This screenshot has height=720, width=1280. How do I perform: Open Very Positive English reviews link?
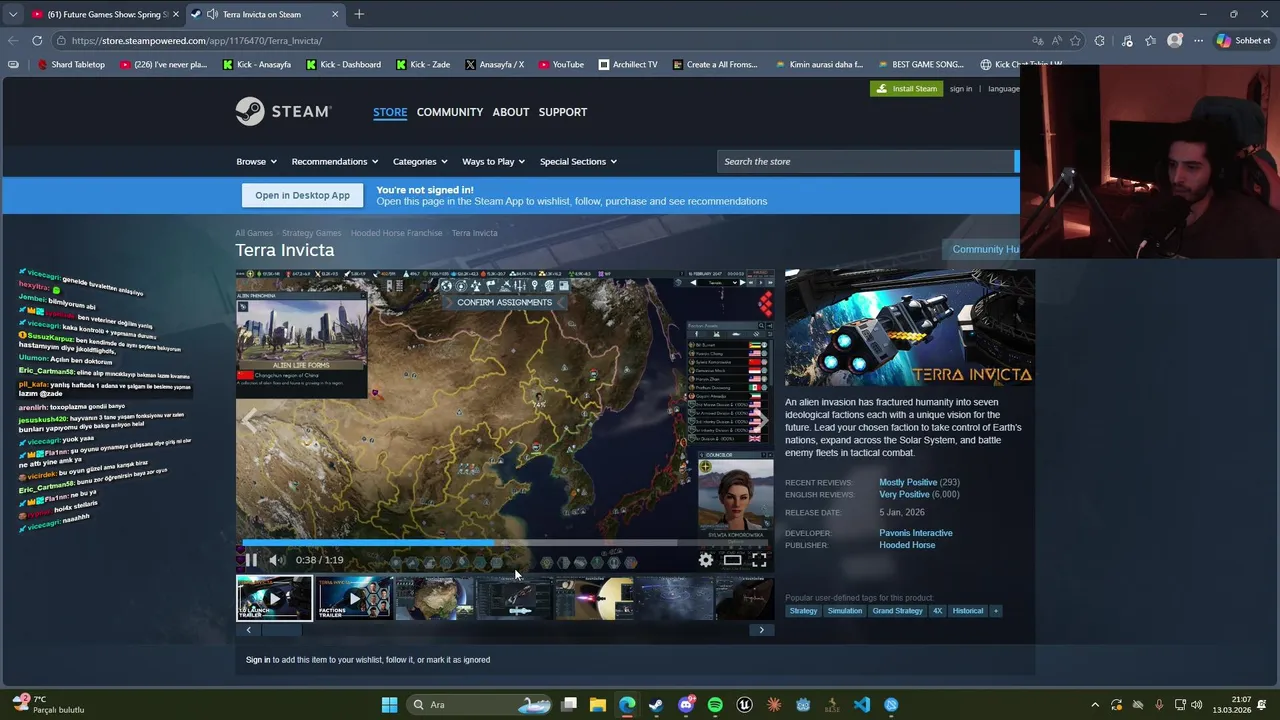click(x=904, y=494)
